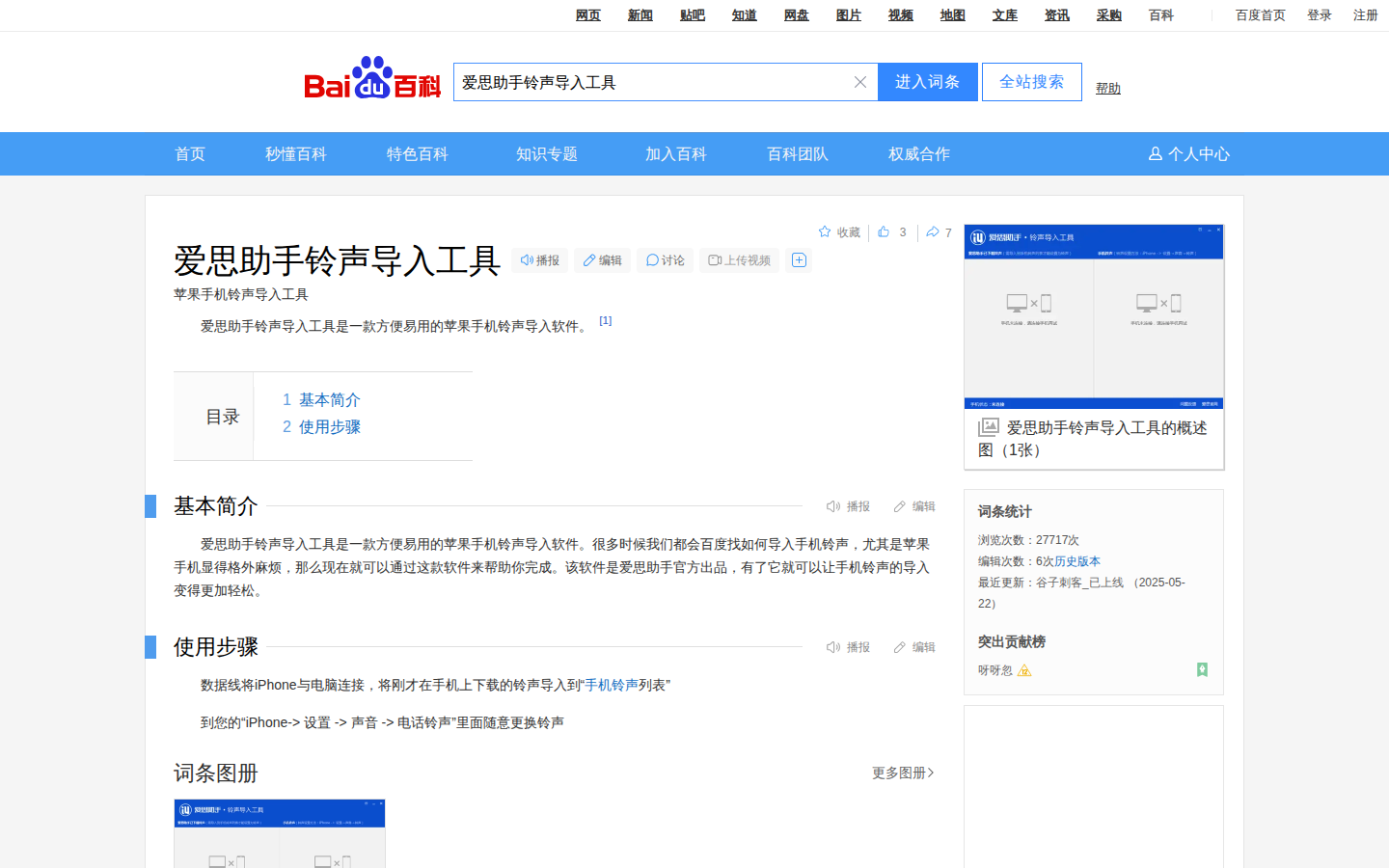This screenshot has height=868, width=1389.
Task: Open the 加入百科 nav tab
Action: click(676, 153)
